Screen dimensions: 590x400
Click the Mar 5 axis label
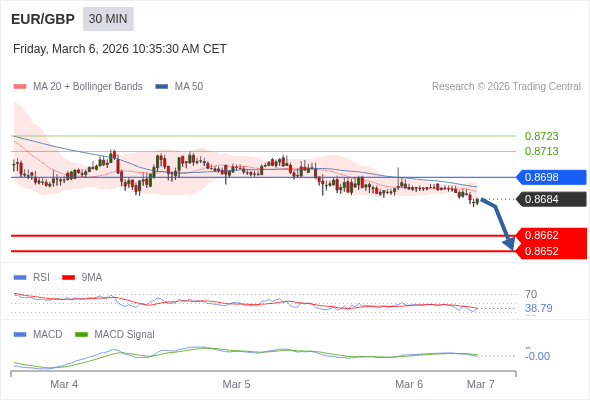click(236, 384)
